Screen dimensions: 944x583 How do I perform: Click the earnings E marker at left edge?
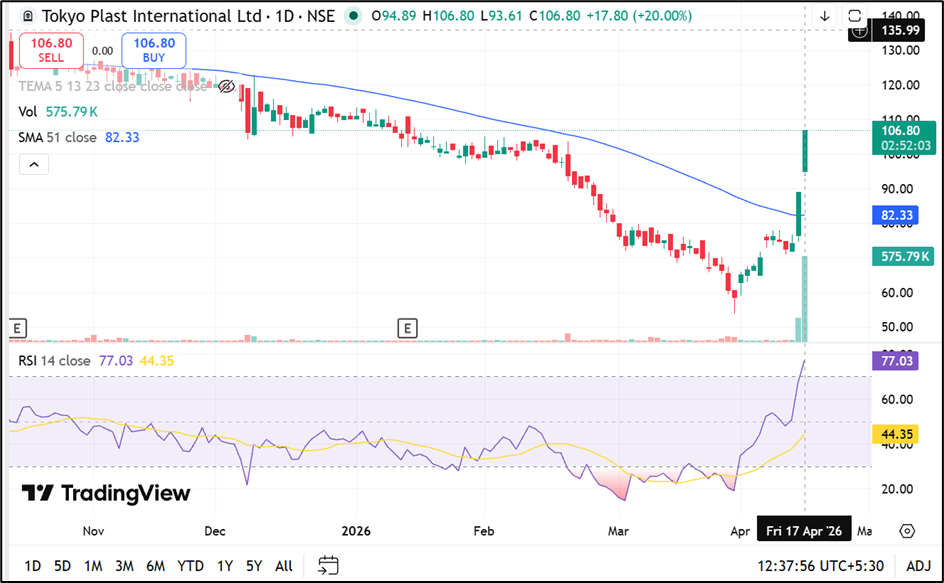tap(16, 327)
